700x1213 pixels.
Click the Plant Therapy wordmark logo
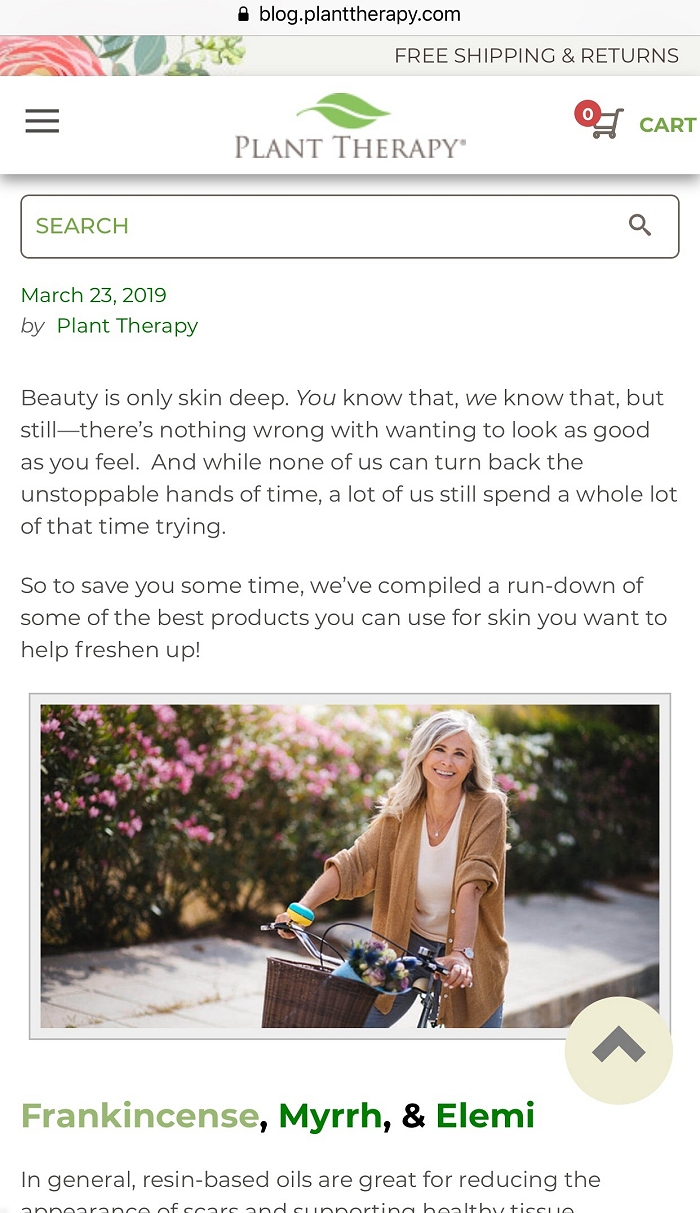point(350,148)
